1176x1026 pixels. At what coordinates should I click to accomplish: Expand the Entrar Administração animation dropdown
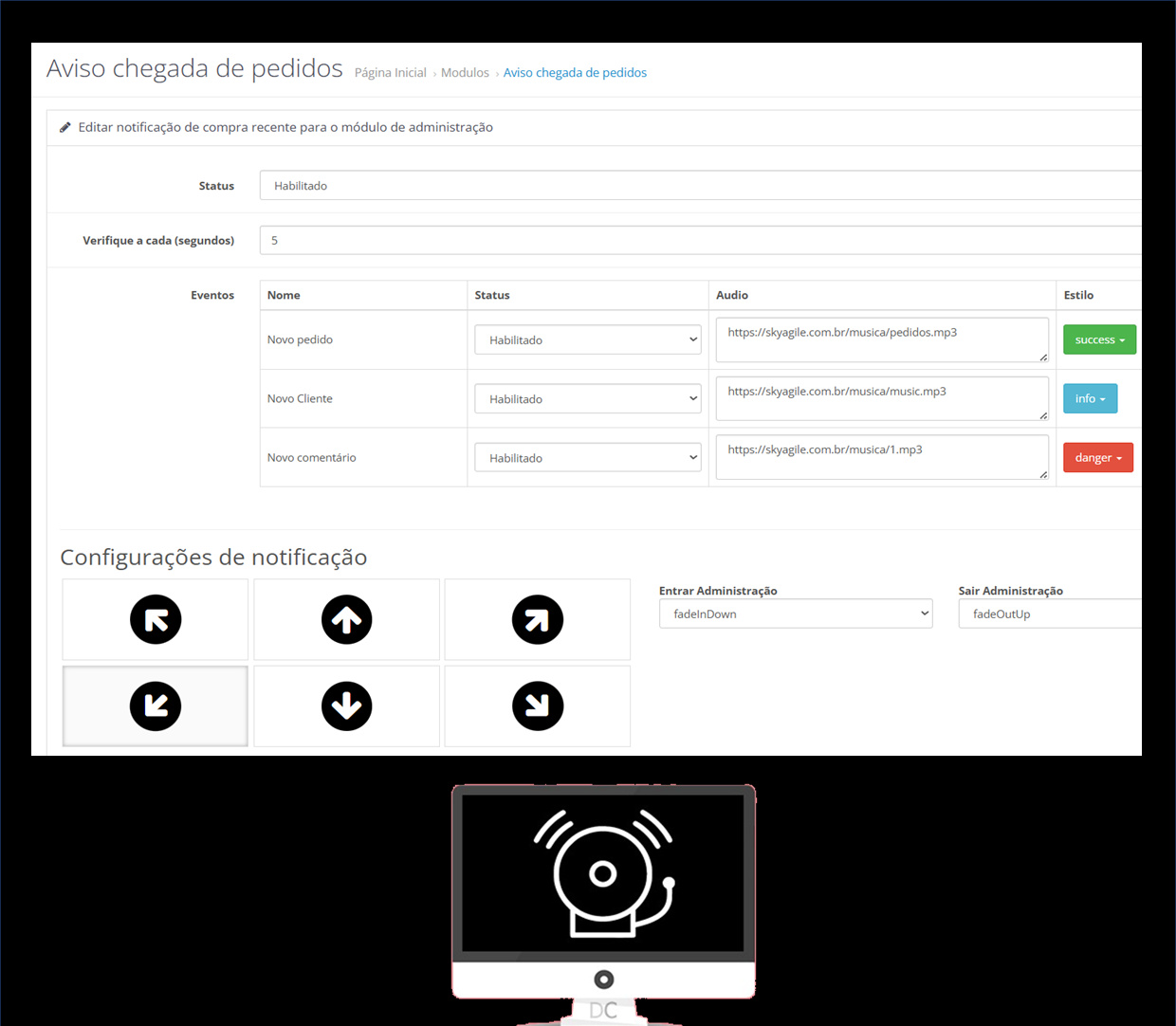coord(796,614)
